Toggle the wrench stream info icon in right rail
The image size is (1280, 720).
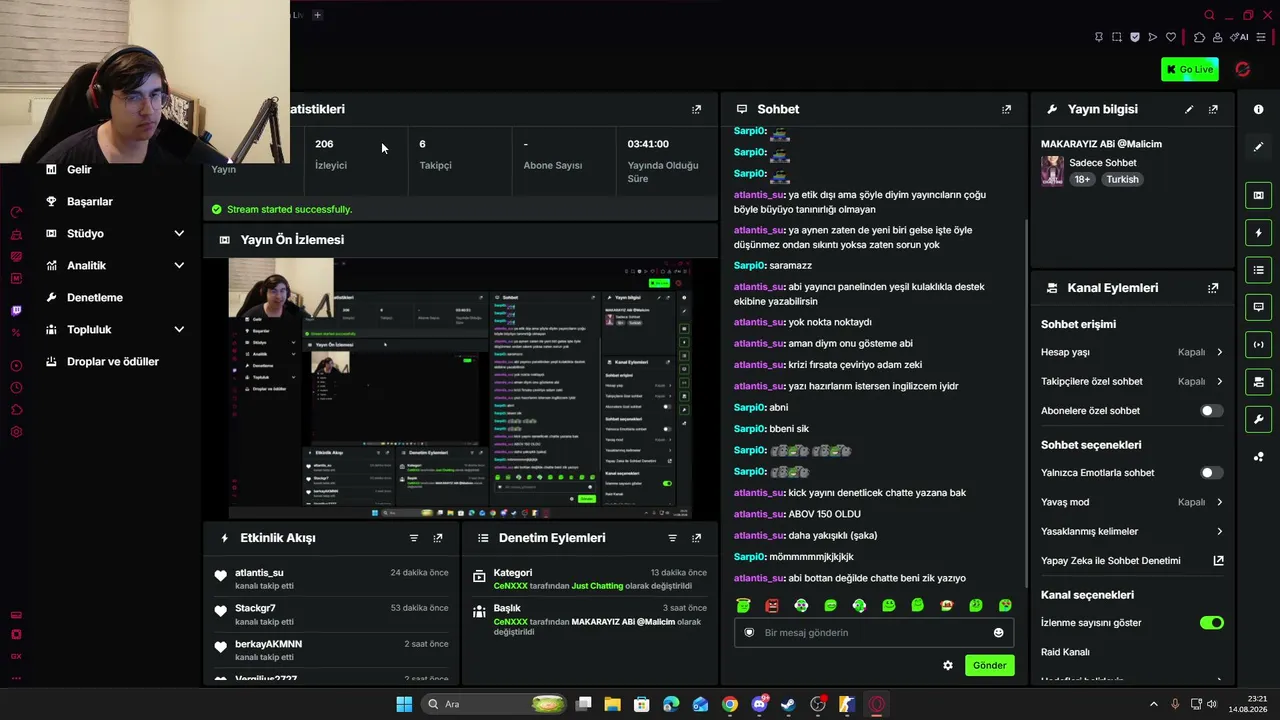1258,419
